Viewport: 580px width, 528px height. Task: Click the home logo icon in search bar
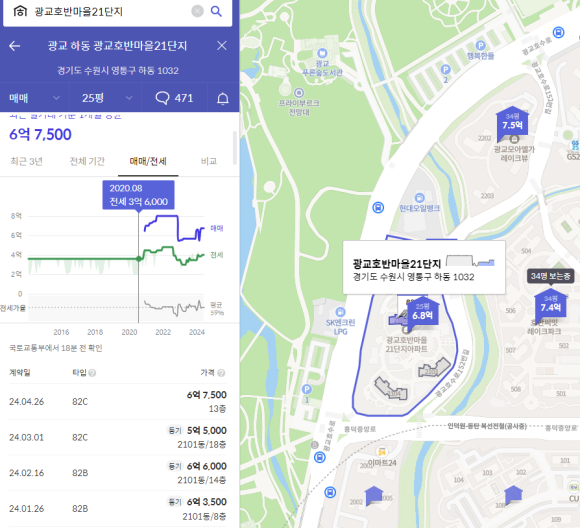click(20, 11)
